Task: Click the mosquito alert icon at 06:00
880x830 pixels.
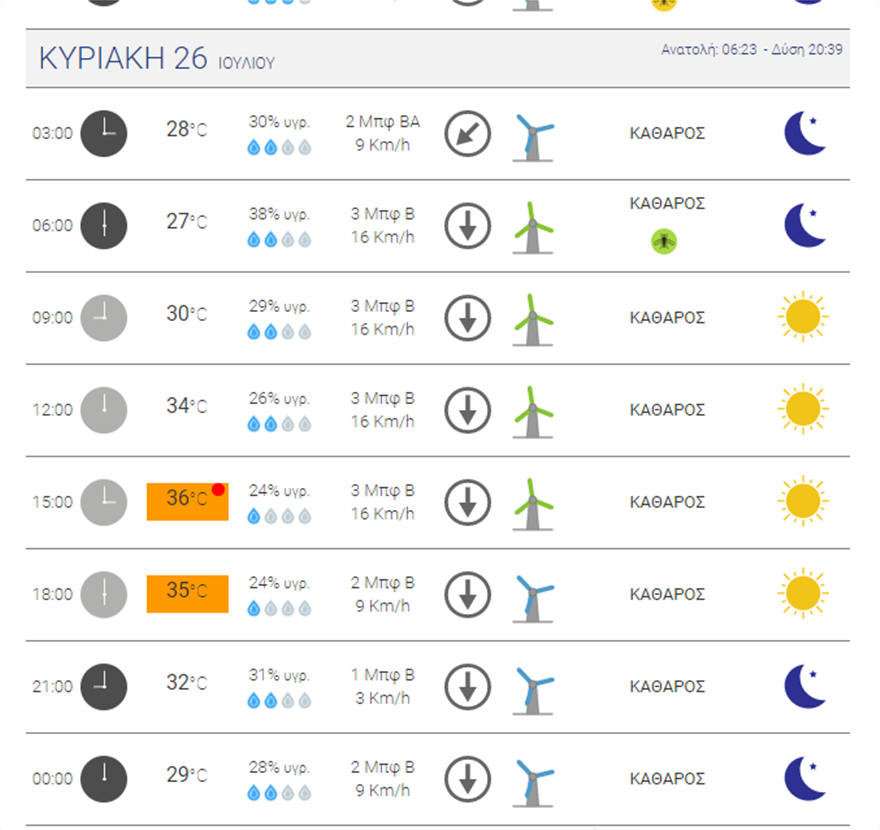Action: pyautogui.click(x=664, y=240)
